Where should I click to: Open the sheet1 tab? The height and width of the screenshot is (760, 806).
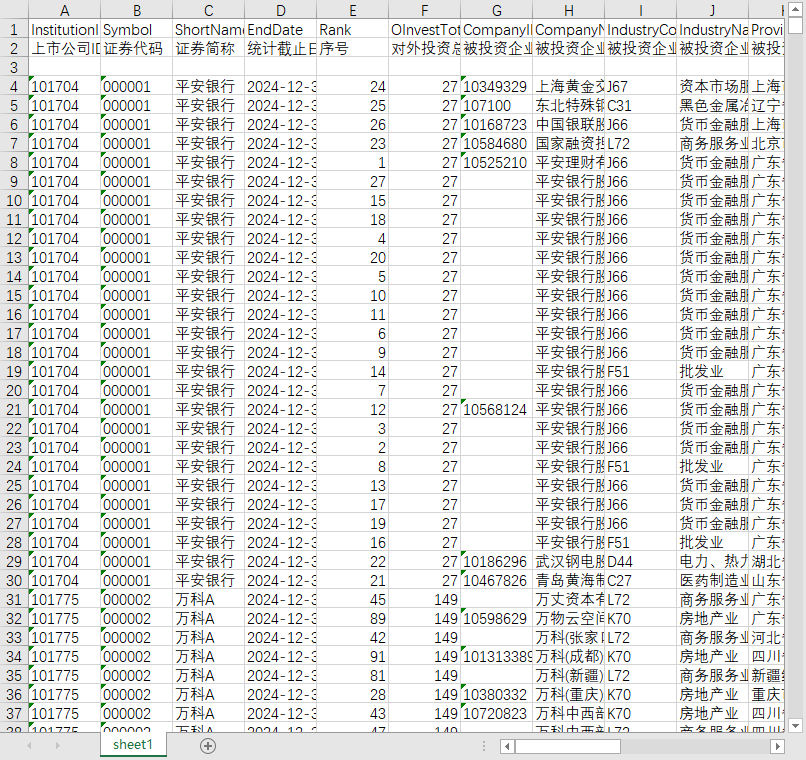tap(133, 745)
